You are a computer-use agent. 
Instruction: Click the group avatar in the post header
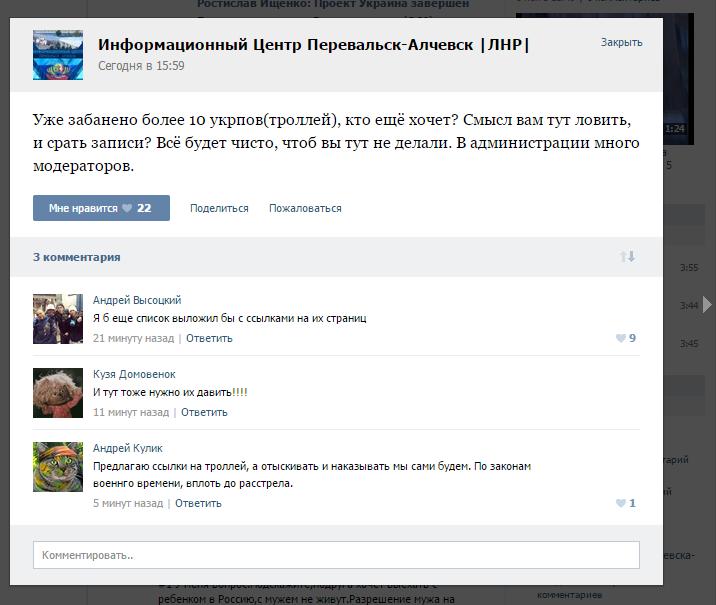[58, 55]
